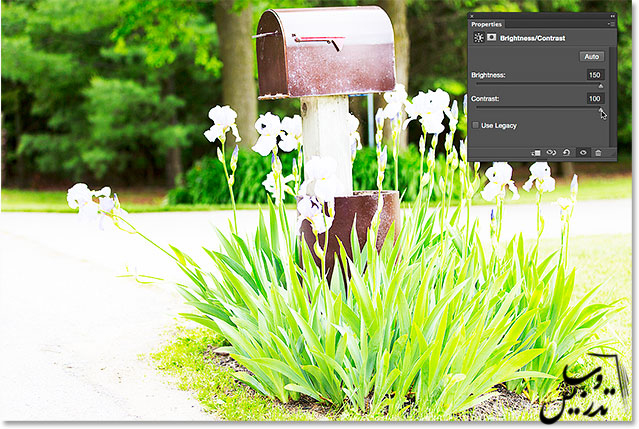
Task: Click the Properties panel vertical scrollbar
Action: pos(612,96)
